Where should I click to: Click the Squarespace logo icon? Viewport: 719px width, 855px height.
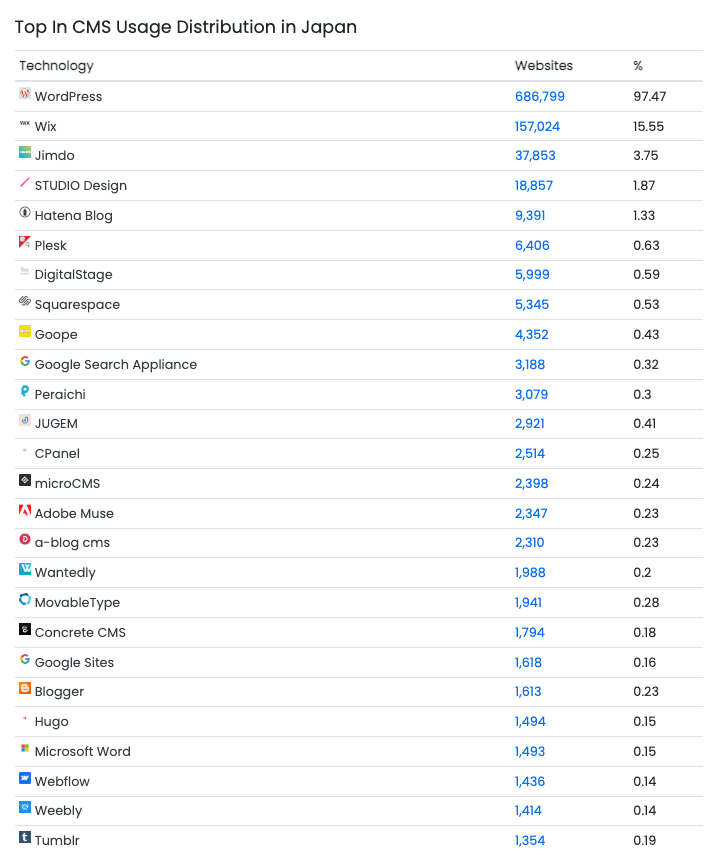pyautogui.click(x=25, y=302)
